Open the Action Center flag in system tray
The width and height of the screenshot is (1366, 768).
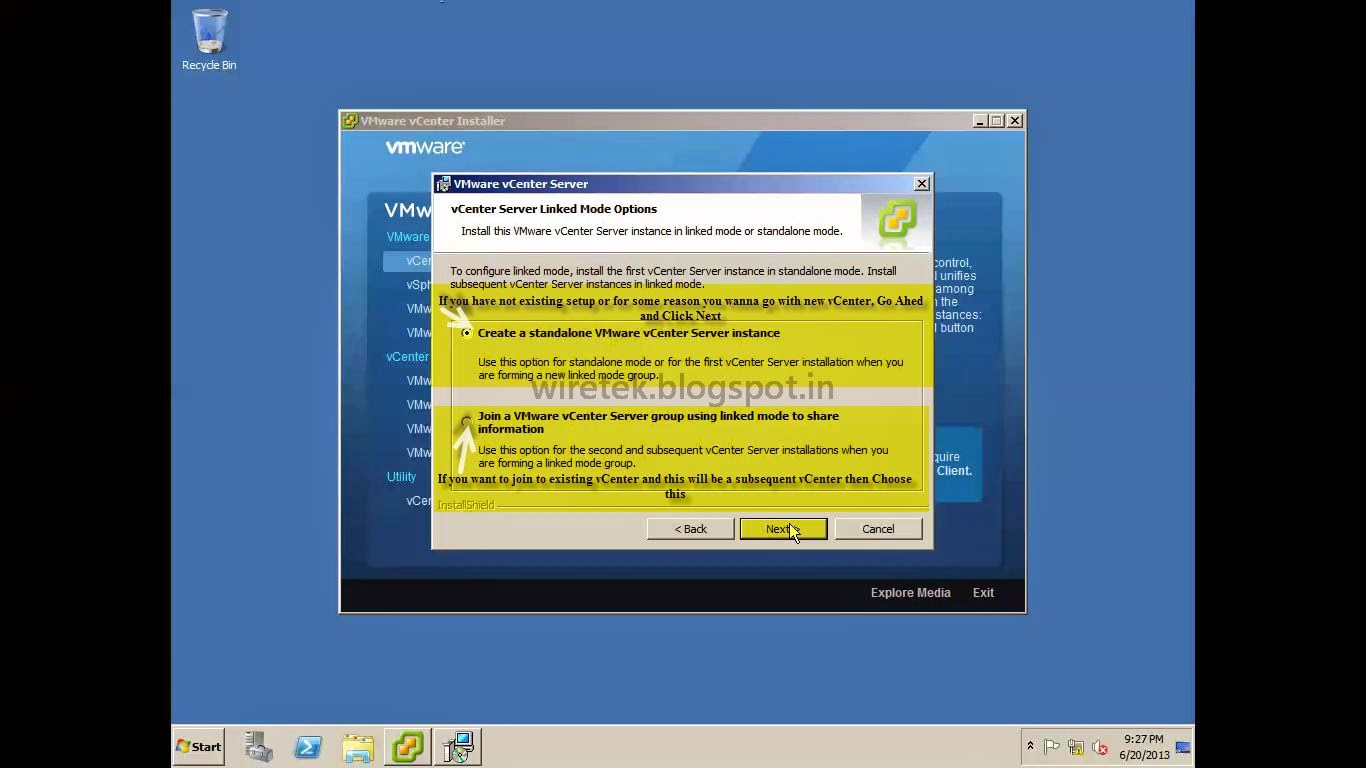1052,746
